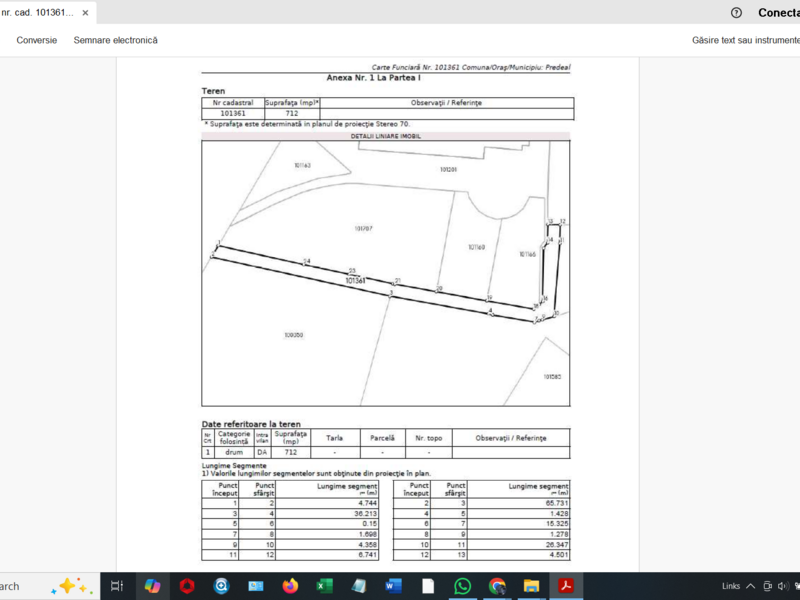Open the blank document app in taskbar
The height and width of the screenshot is (600, 800).
click(x=428, y=586)
